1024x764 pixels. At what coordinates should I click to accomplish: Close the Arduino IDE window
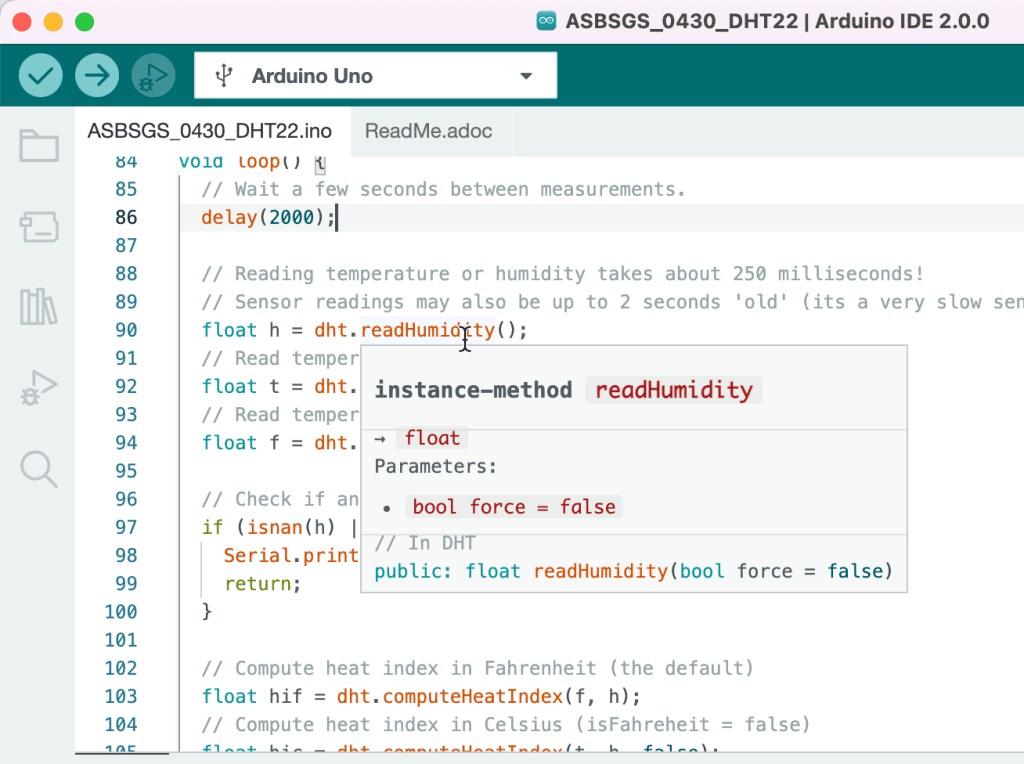coord(22,22)
